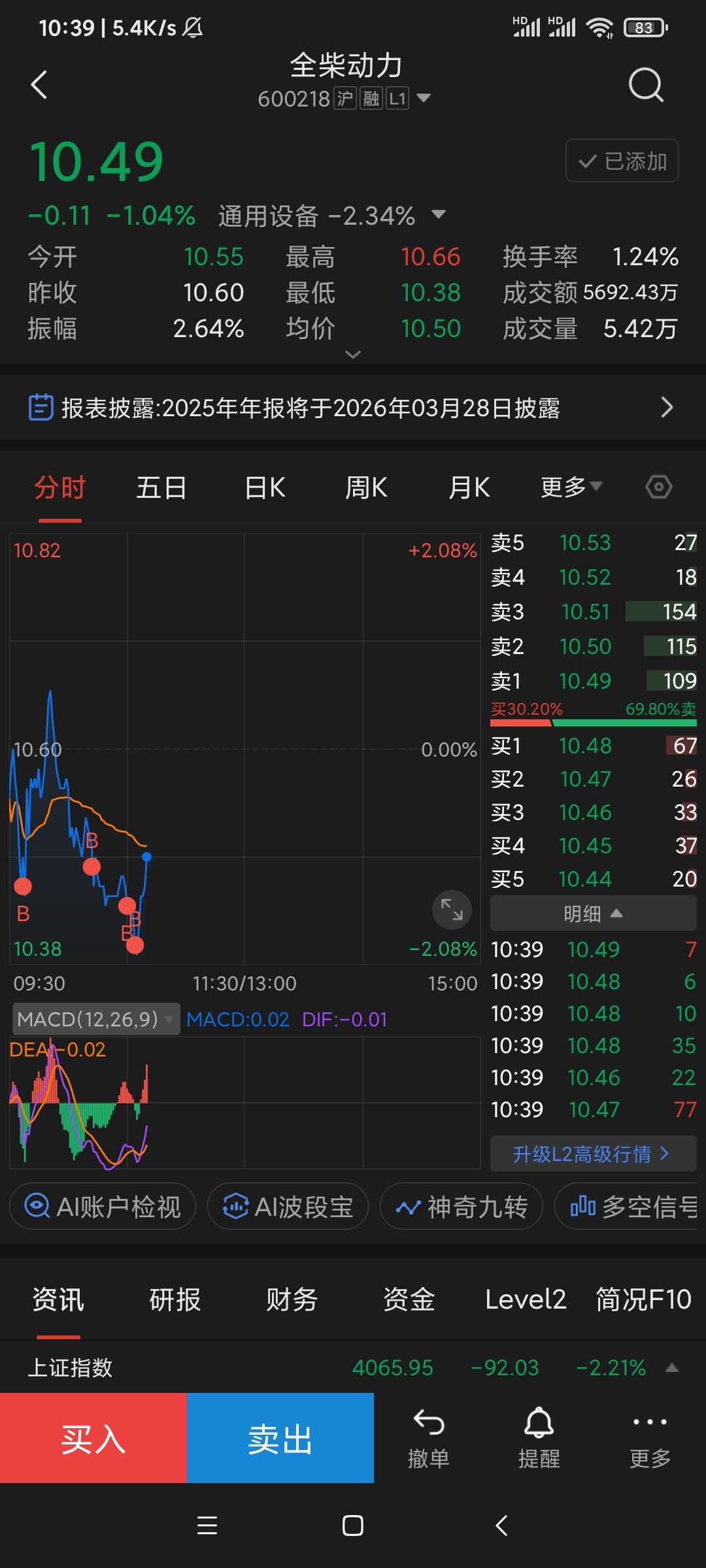Screen dimensions: 706x1568
Task: Expand stock code 600218 dropdown arrow
Action: click(424, 98)
